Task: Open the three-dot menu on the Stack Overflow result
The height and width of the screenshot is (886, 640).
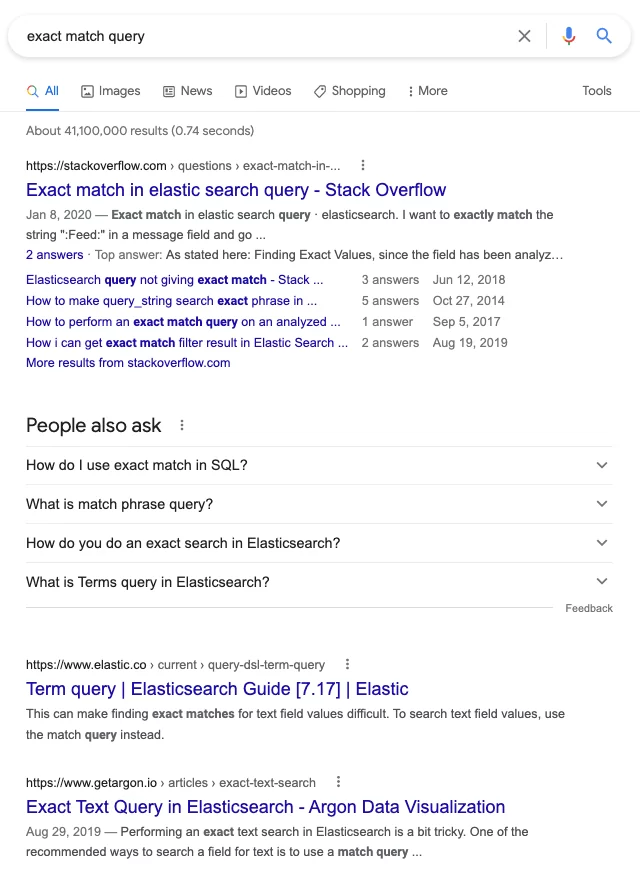Action: pyautogui.click(x=362, y=165)
